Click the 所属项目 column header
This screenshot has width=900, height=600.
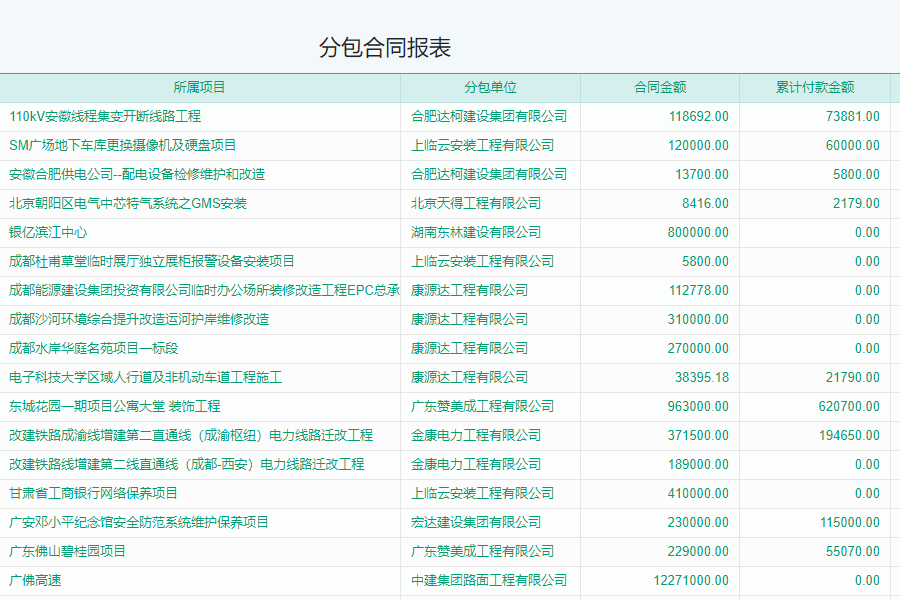(x=199, y=87)
